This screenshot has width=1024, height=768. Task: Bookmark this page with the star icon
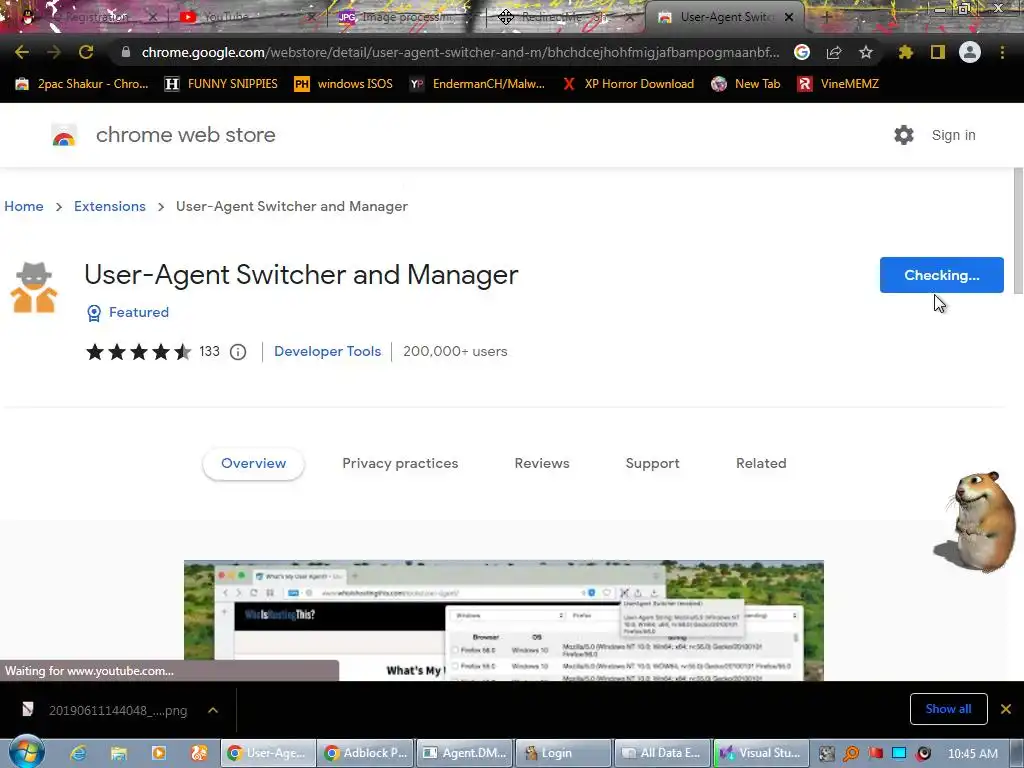(x=866, y=52)
